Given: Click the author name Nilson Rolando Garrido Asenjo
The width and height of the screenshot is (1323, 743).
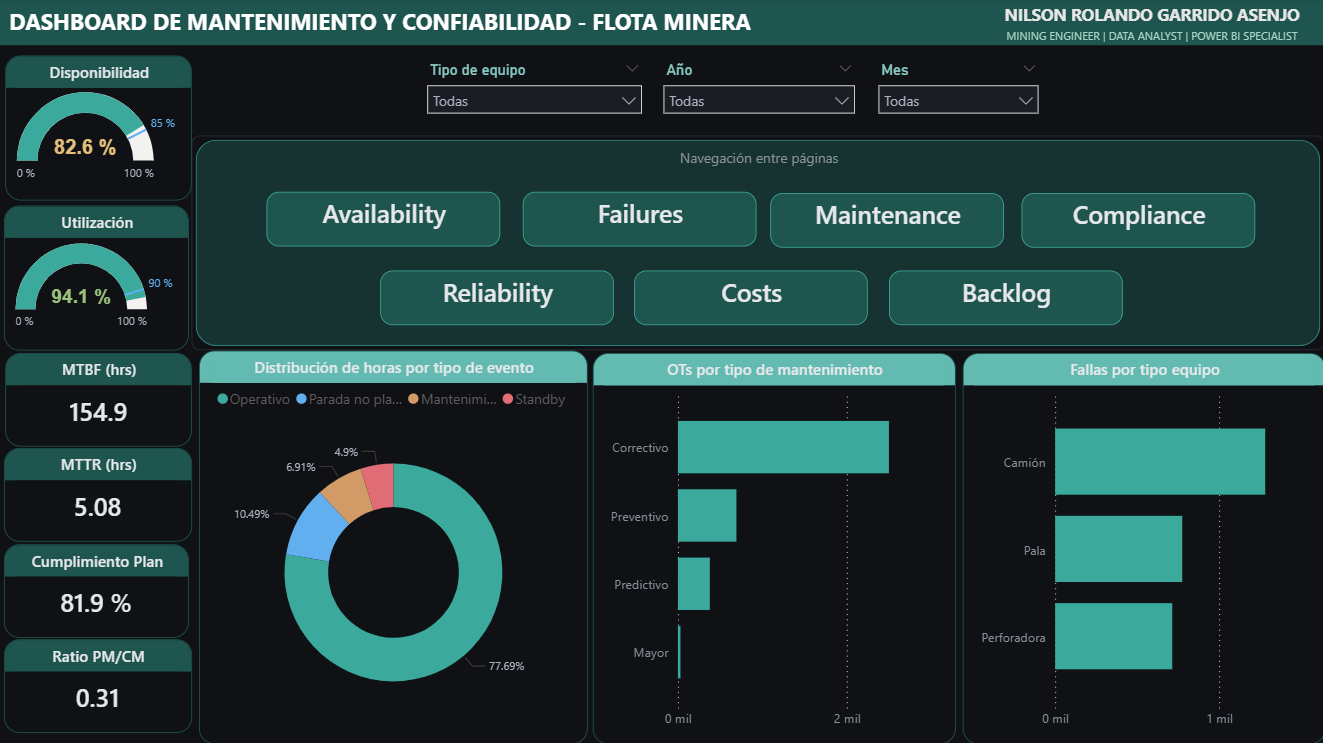Looking at the screenshot, I should pos(1152,16).
